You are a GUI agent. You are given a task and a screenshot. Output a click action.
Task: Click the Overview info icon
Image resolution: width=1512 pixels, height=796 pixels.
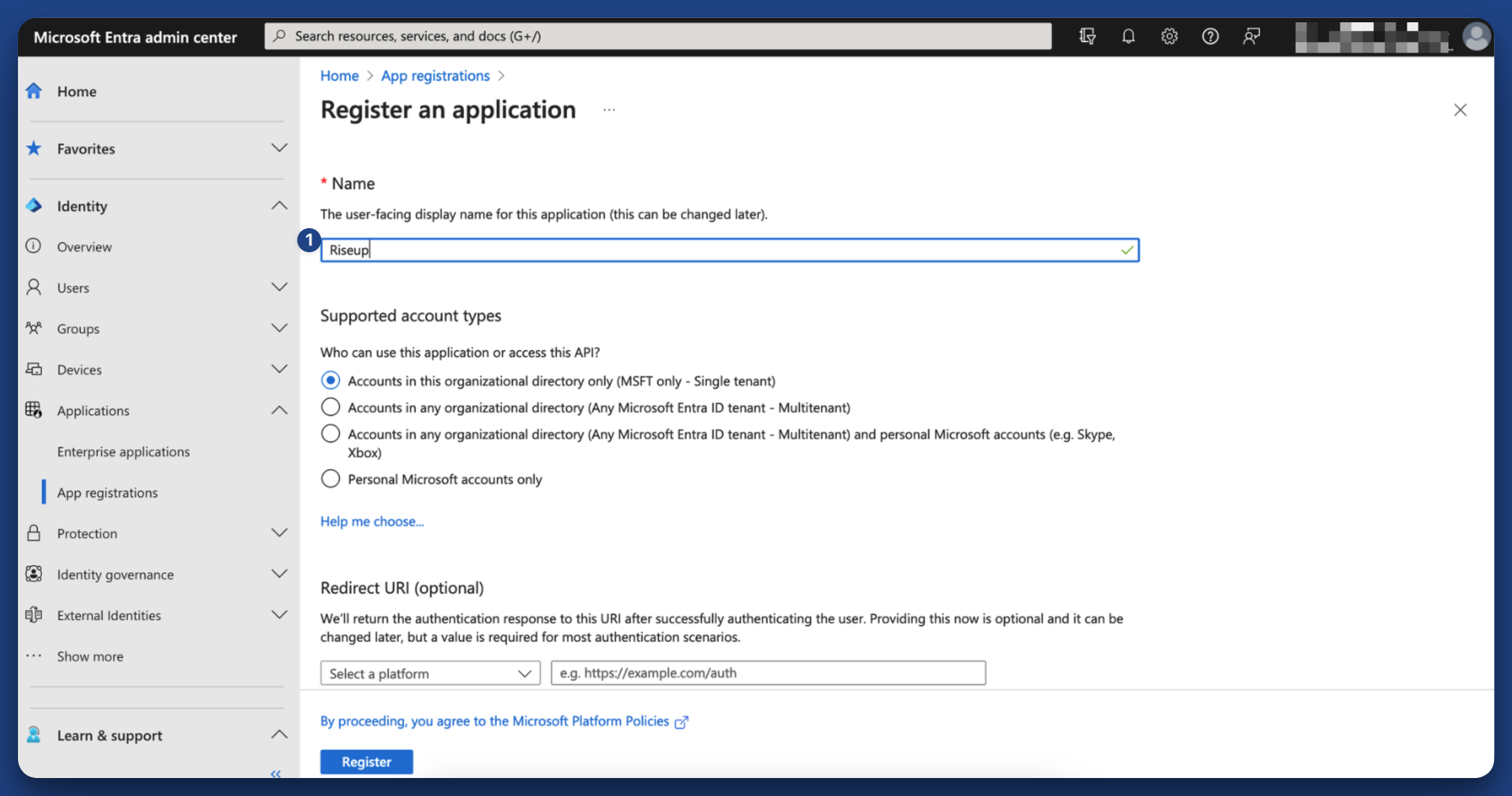33,246
